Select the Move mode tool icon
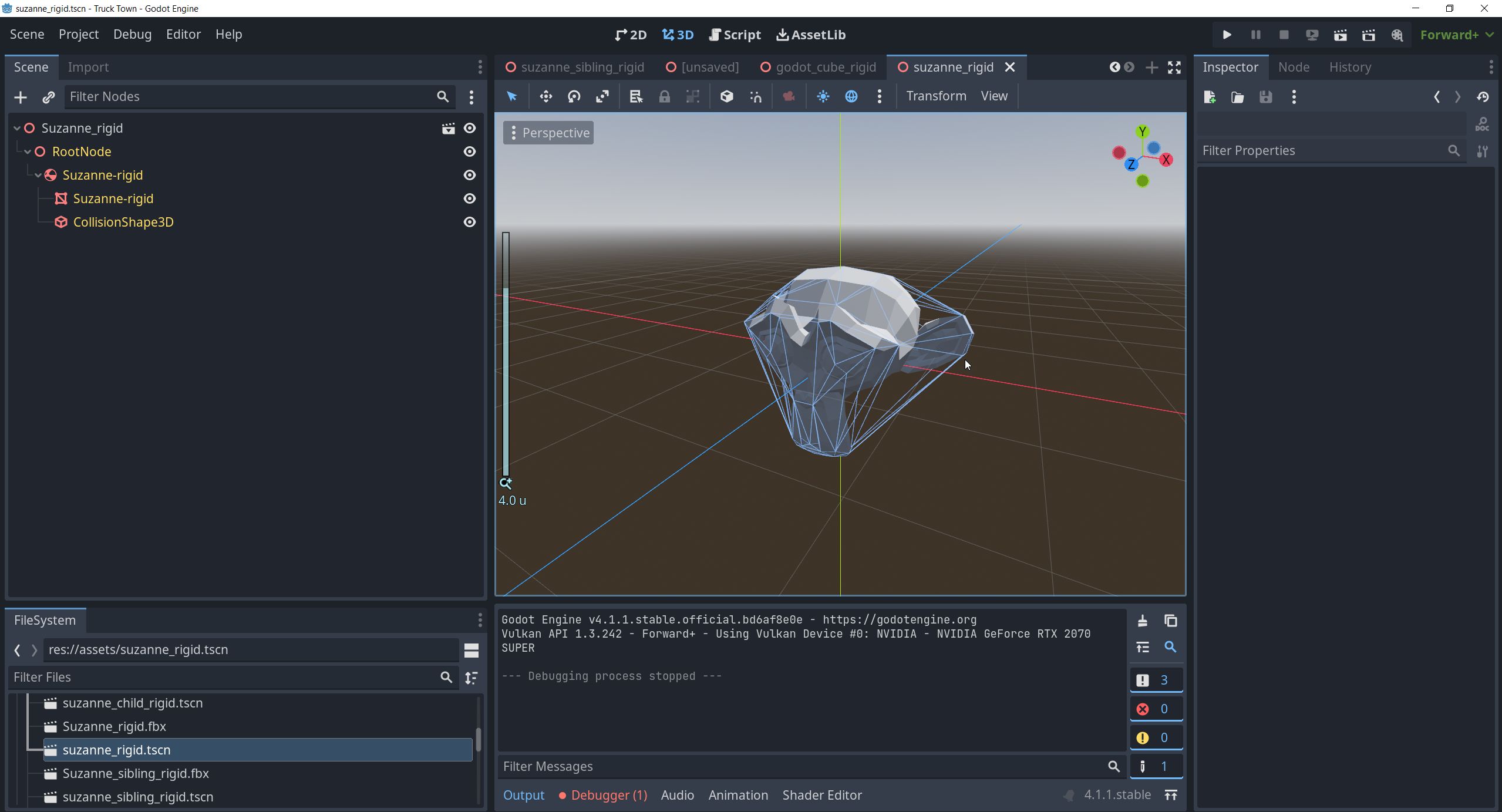1502x812 pixels. (545, 96)
